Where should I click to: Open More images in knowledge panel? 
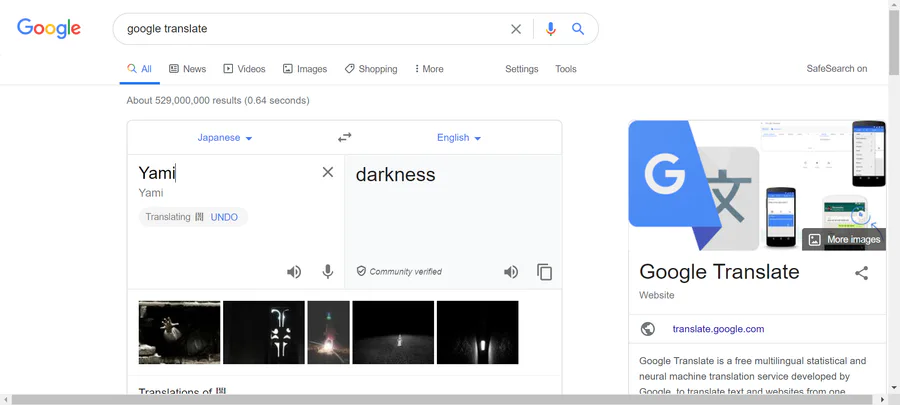pos(844,240)
